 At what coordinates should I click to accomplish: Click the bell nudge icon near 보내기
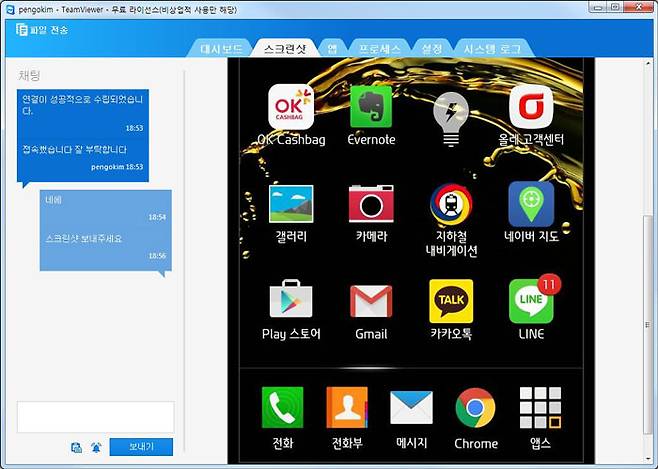pyautogui.click(x=96, y=447)
